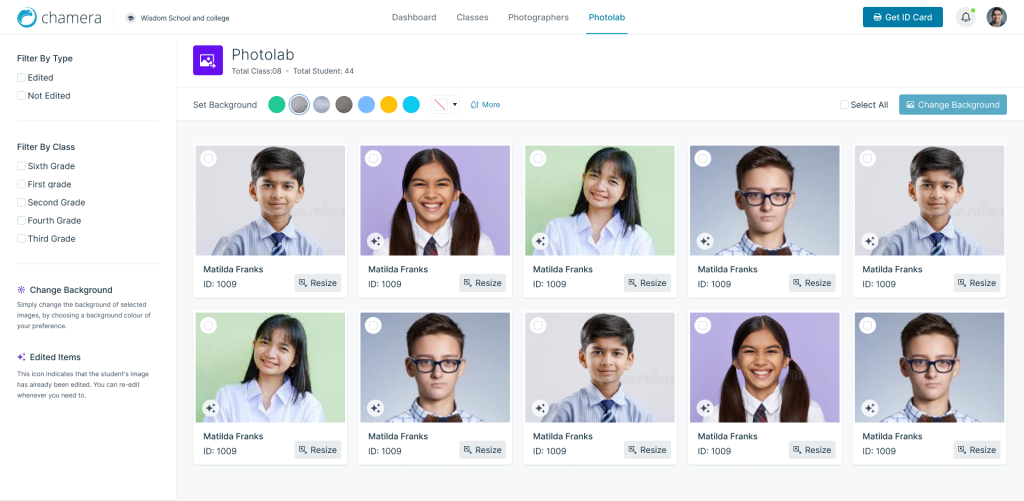Enable the Edited filter checkbox
The width and height of the screenshot is (1024, 501).
click(x=22, y=77)
